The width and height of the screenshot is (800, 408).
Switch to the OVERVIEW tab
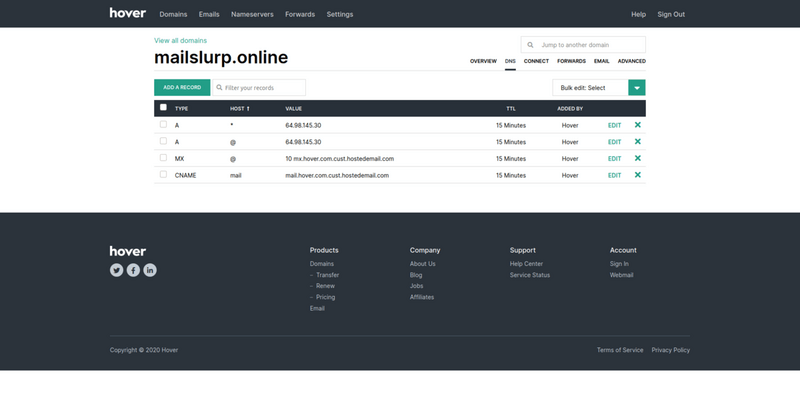(483, 61)
